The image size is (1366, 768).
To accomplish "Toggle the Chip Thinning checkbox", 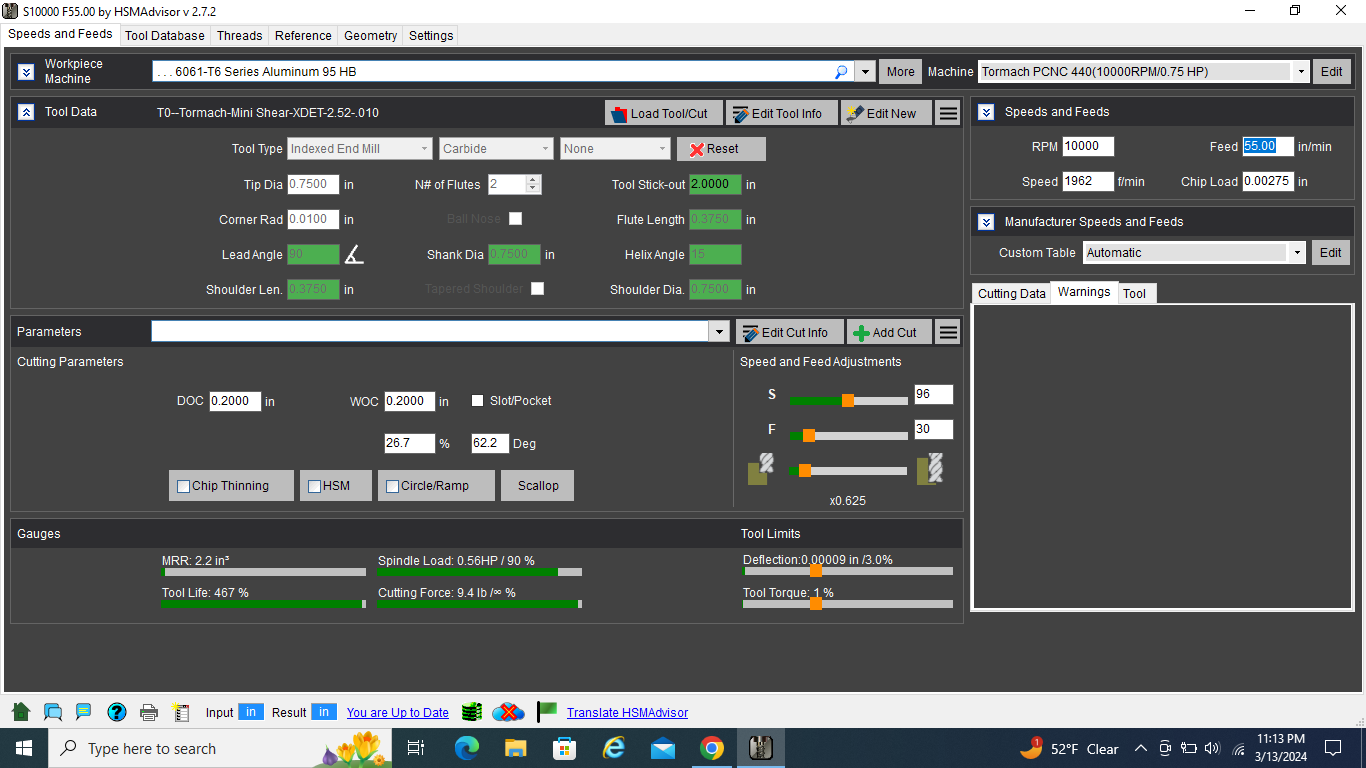I will pos(184,486).
